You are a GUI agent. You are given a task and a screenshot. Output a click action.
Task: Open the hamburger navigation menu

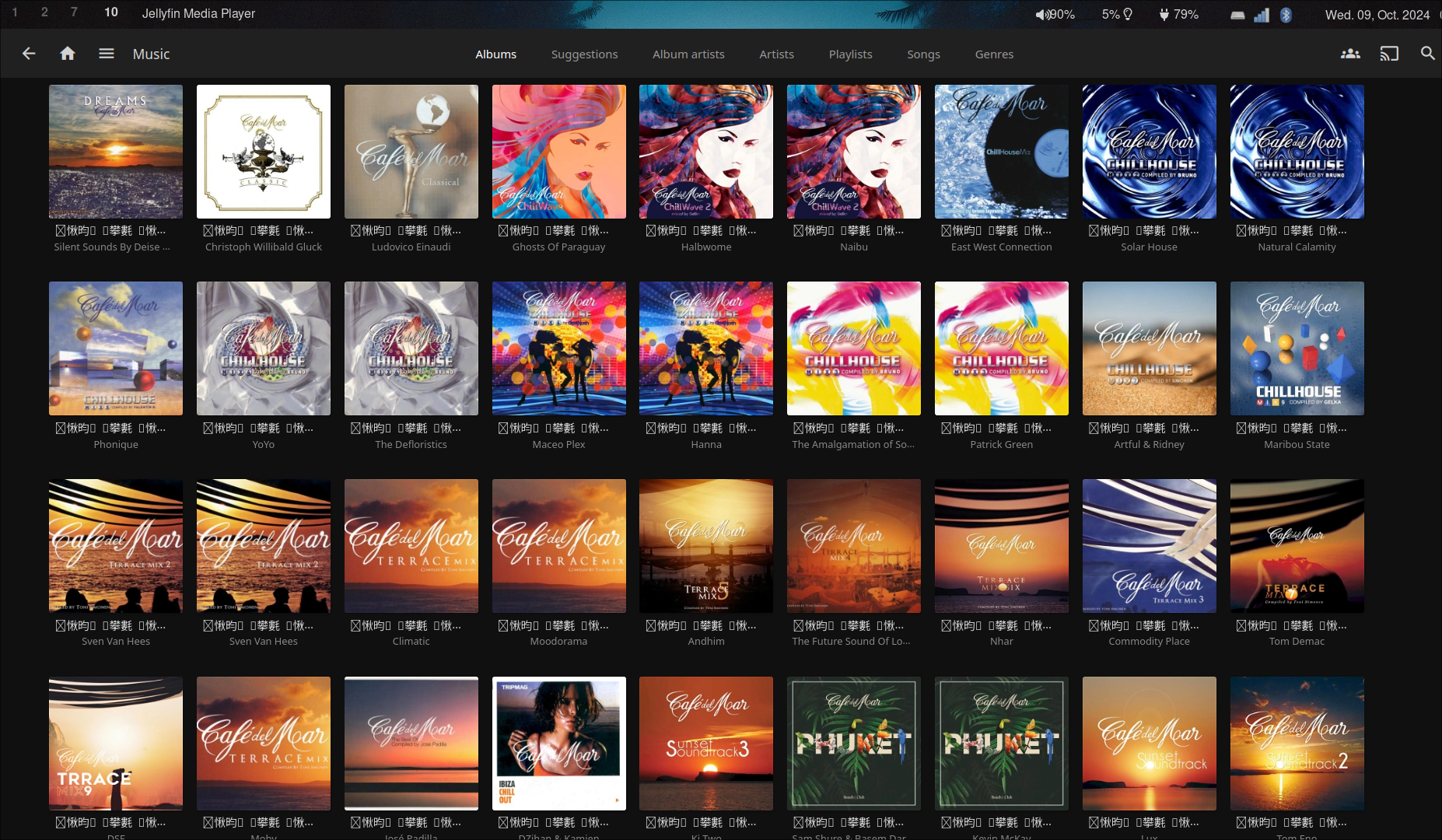point(107,54)
